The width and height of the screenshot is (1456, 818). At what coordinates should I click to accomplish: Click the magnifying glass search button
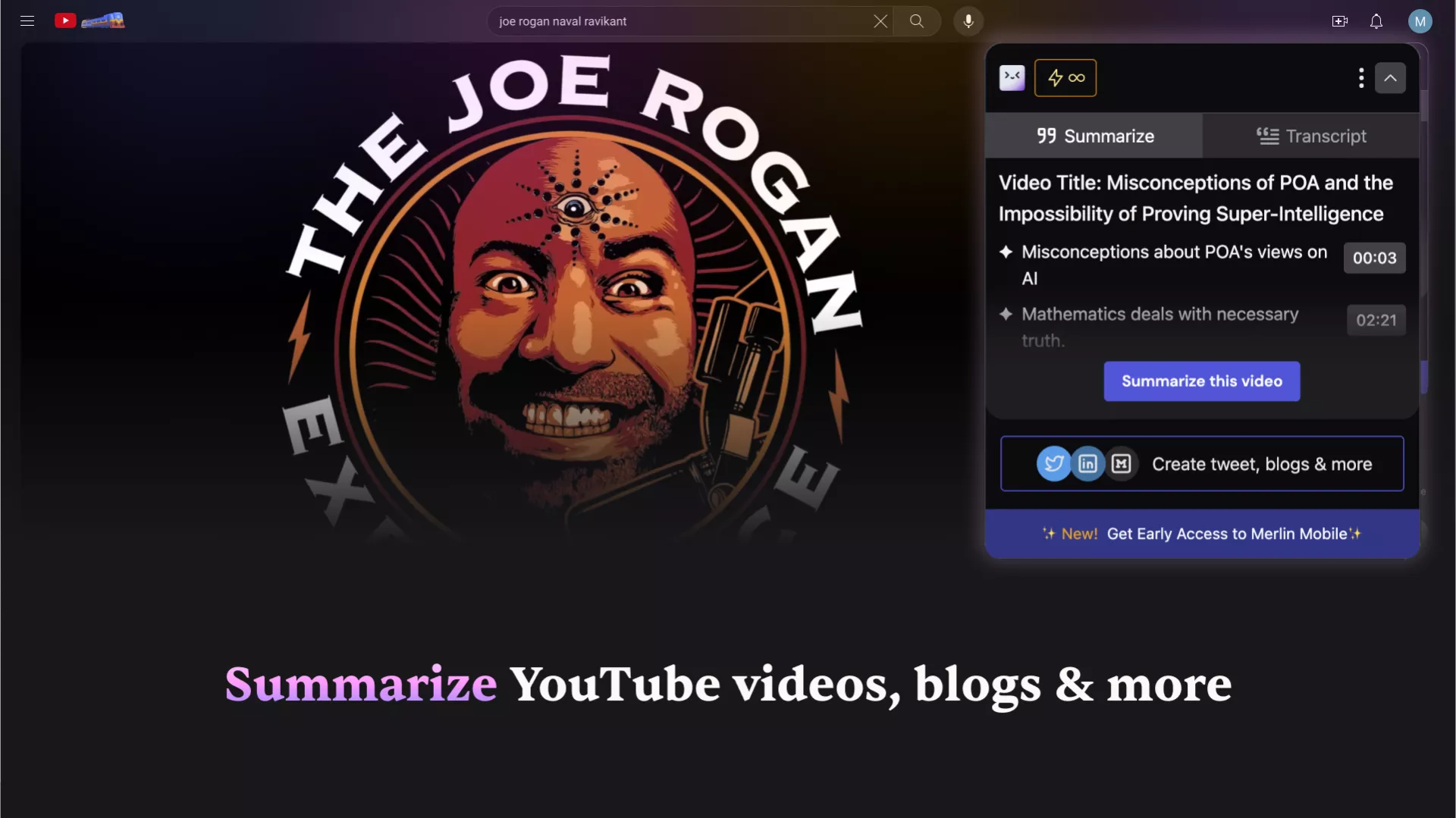tap(917, 21)
